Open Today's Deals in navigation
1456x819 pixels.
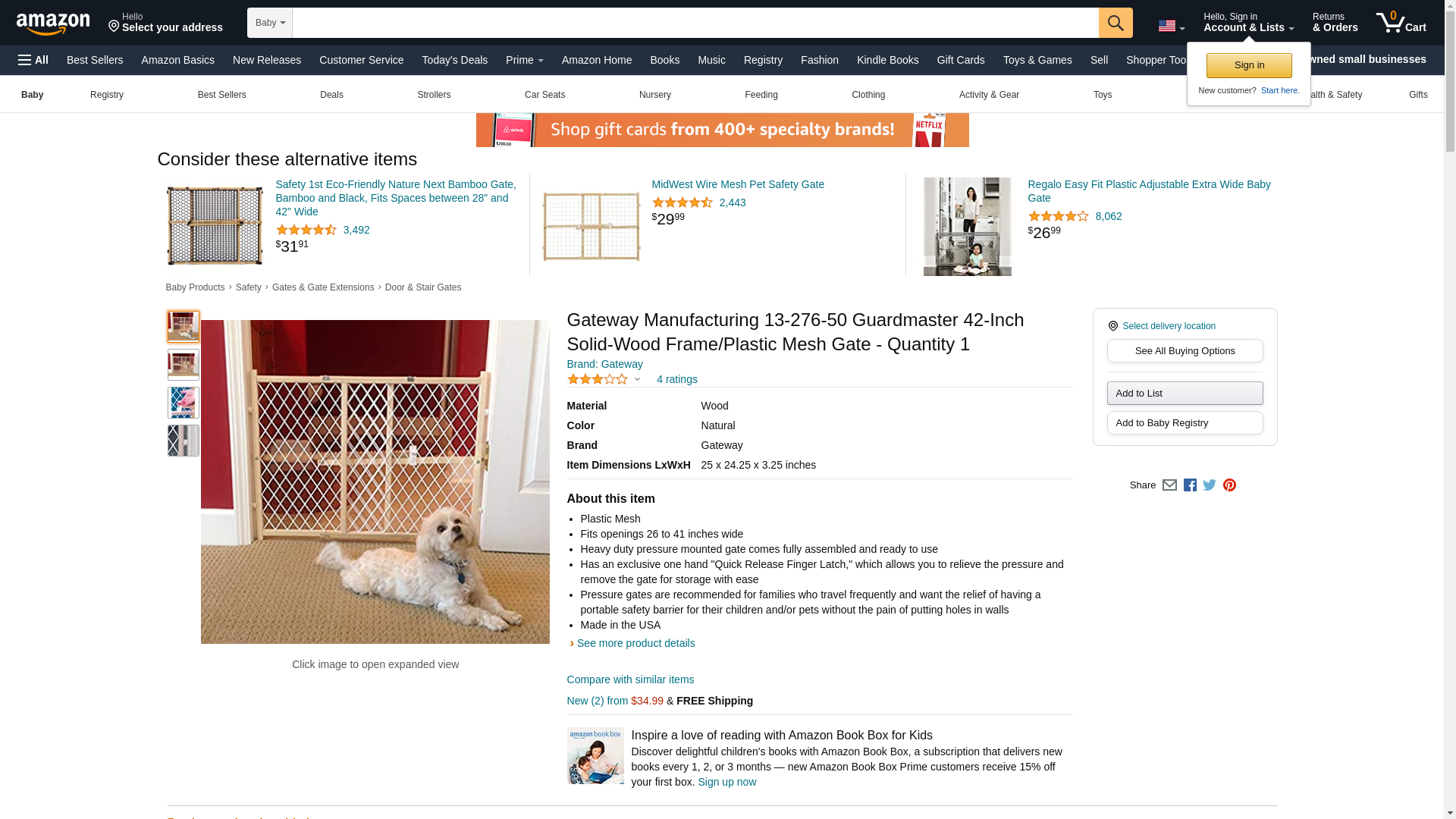454,60
